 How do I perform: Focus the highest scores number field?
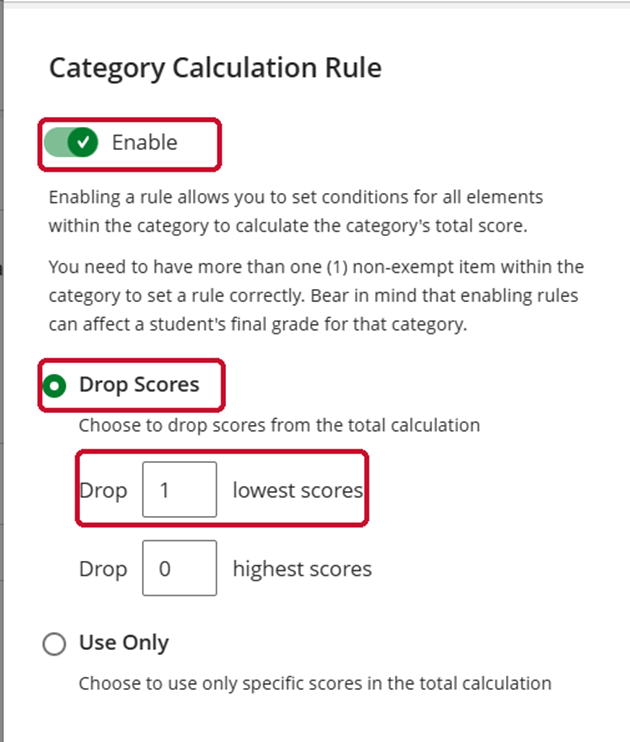tap(180, 568)
